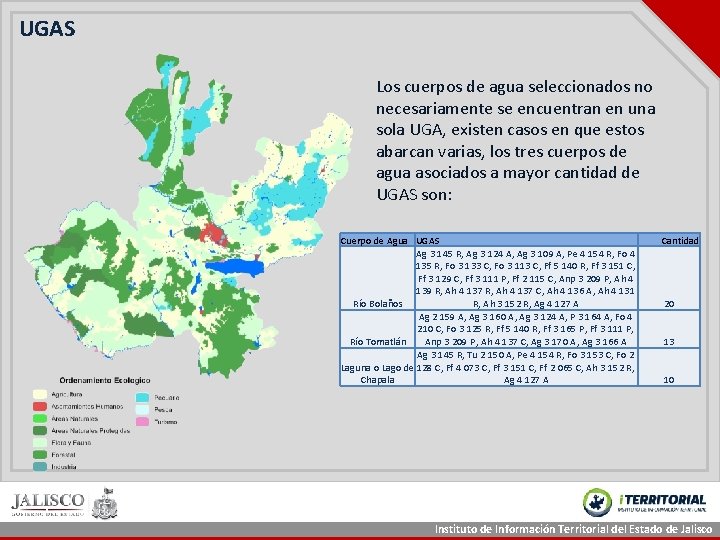Viewport: 720px width, 540px height.
Task: Click the Forestal legend label
Action: coord(63,455)
